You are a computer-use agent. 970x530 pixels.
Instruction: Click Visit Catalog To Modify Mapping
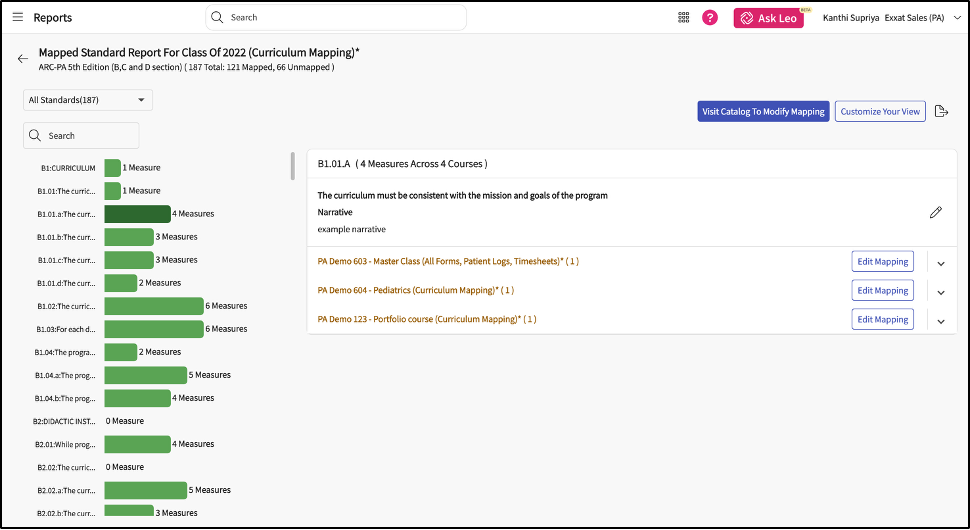coord(763,111)
